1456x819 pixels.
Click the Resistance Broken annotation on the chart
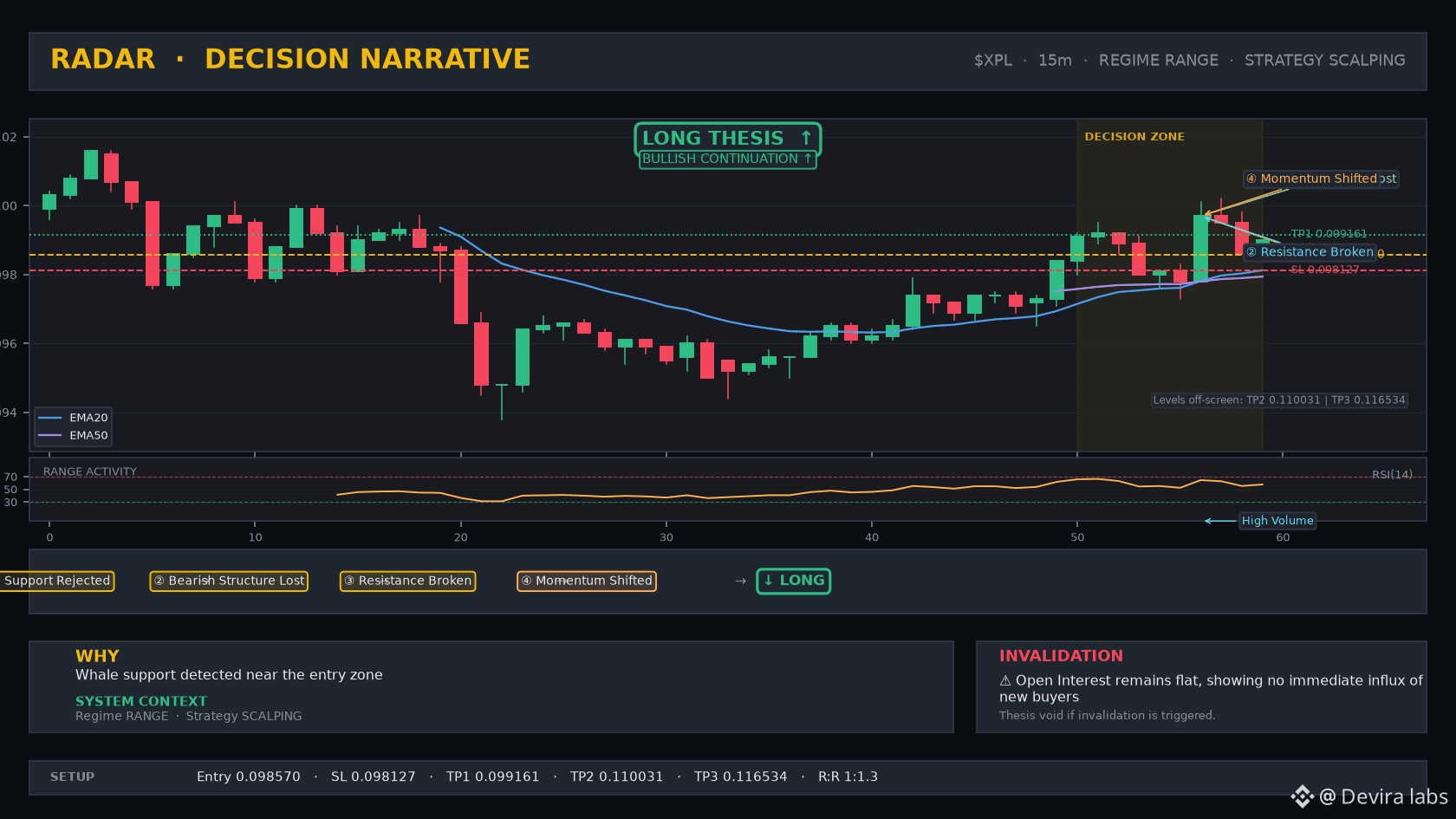1310,252
